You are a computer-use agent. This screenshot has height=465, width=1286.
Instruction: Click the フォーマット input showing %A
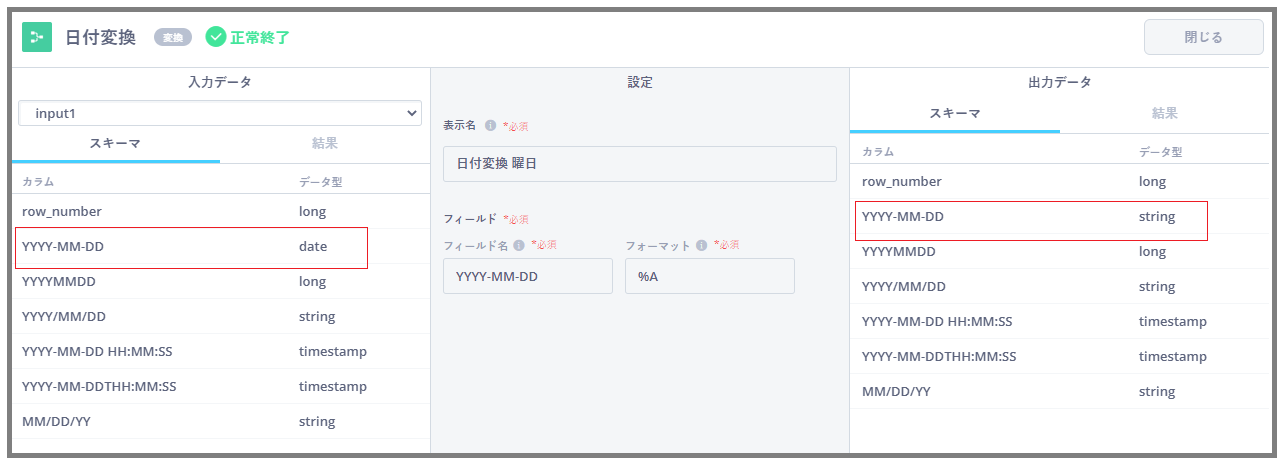[x=710, y=276]
